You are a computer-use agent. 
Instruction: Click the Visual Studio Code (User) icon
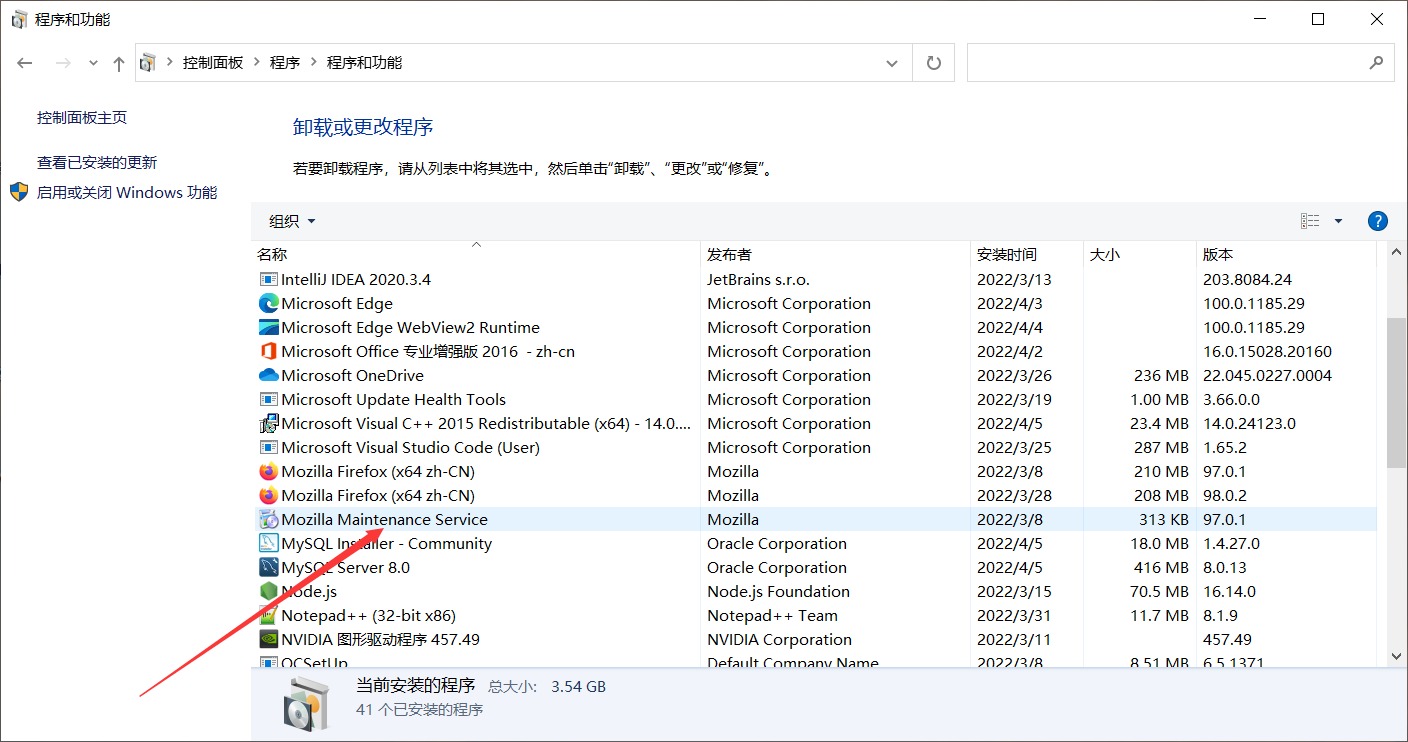pyautogui.click(x=268, y=448)
